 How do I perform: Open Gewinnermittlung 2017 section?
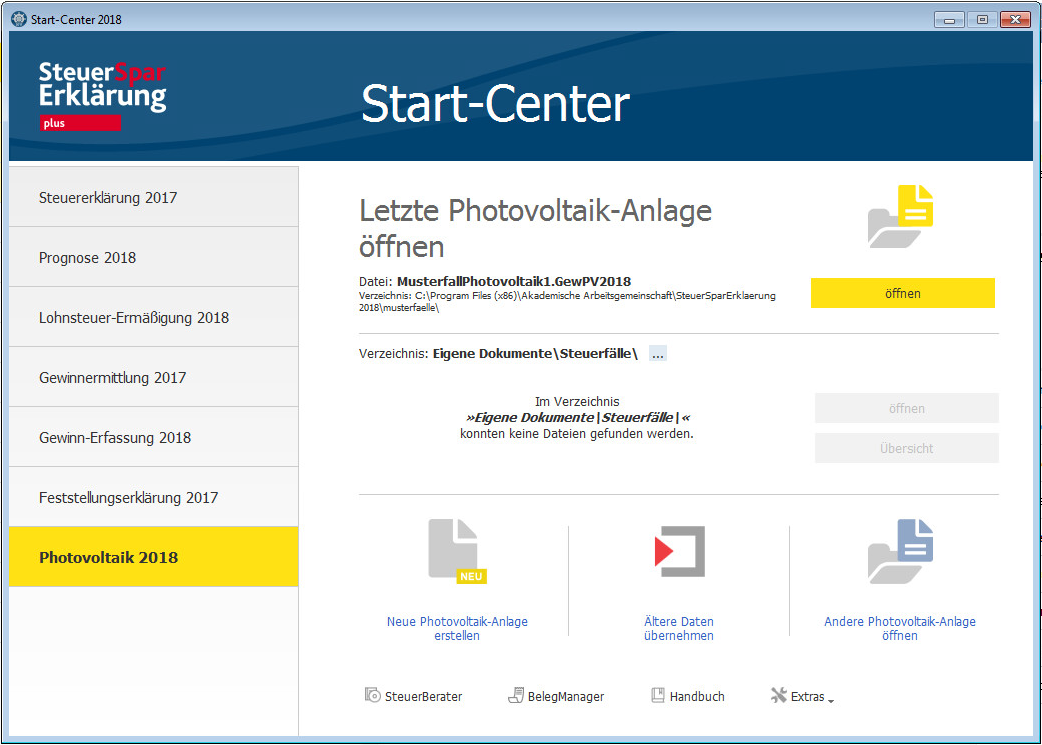point(154,377)
